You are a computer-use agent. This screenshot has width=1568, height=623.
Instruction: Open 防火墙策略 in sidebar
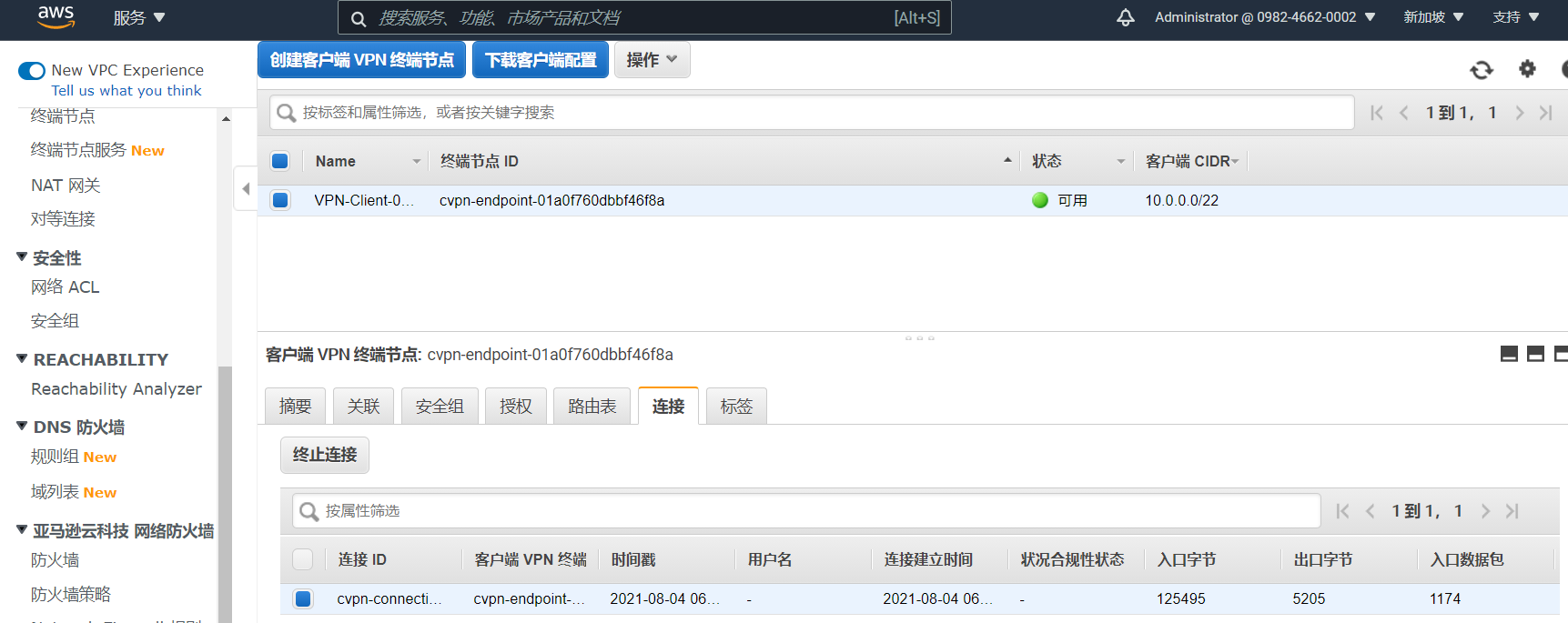click(x=71, y=595)
